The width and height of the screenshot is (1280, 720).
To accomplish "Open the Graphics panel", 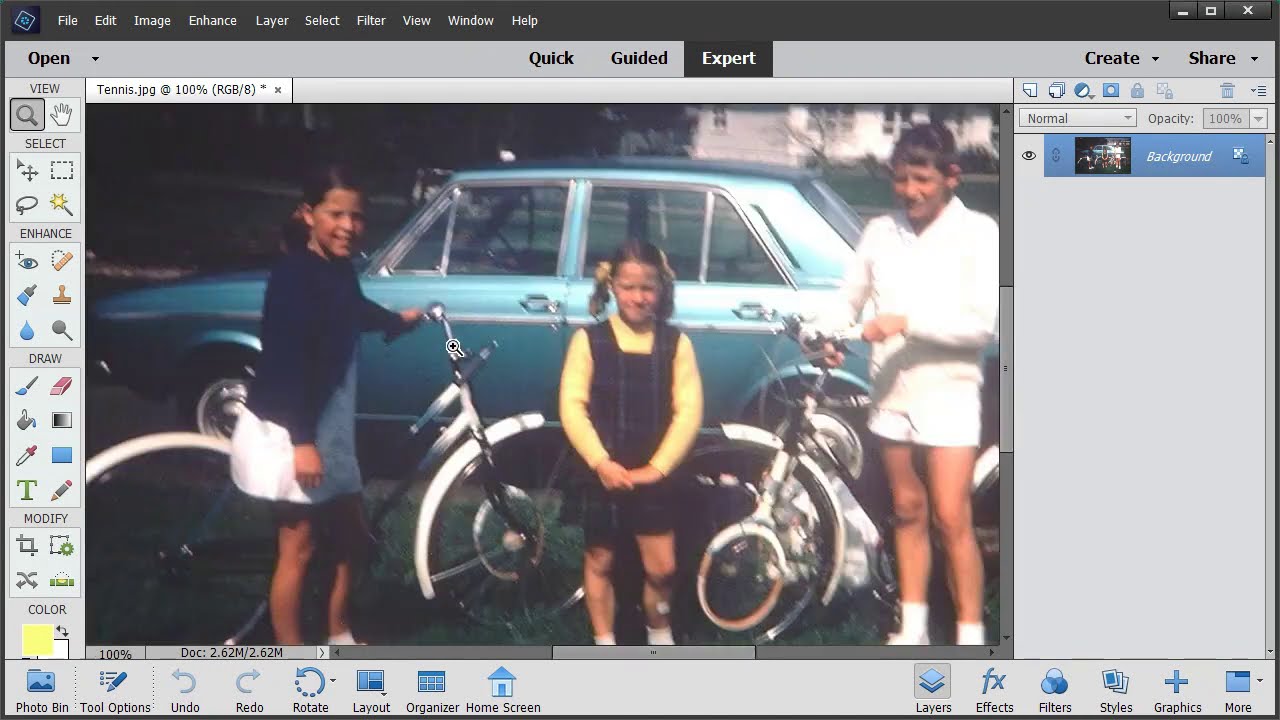I will click(x=1177, y=689).
